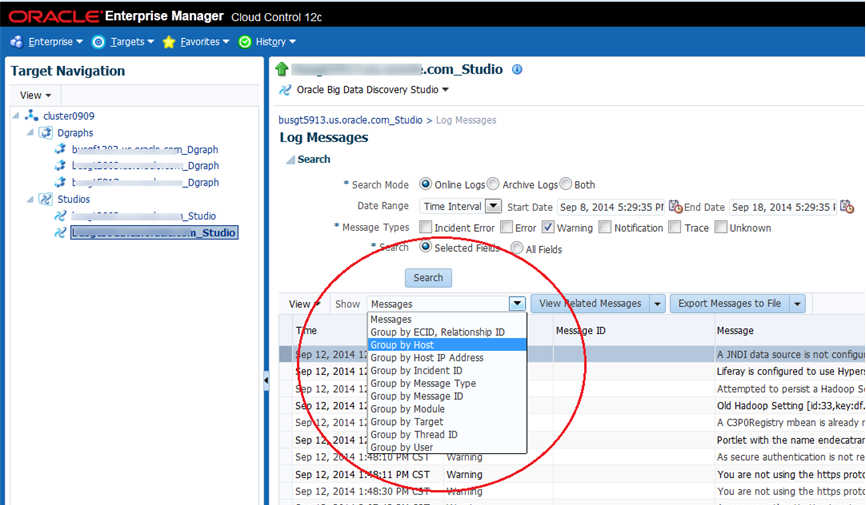
Task: Select the highlighted _Studio tree item
Action: (x=154, y=233)
